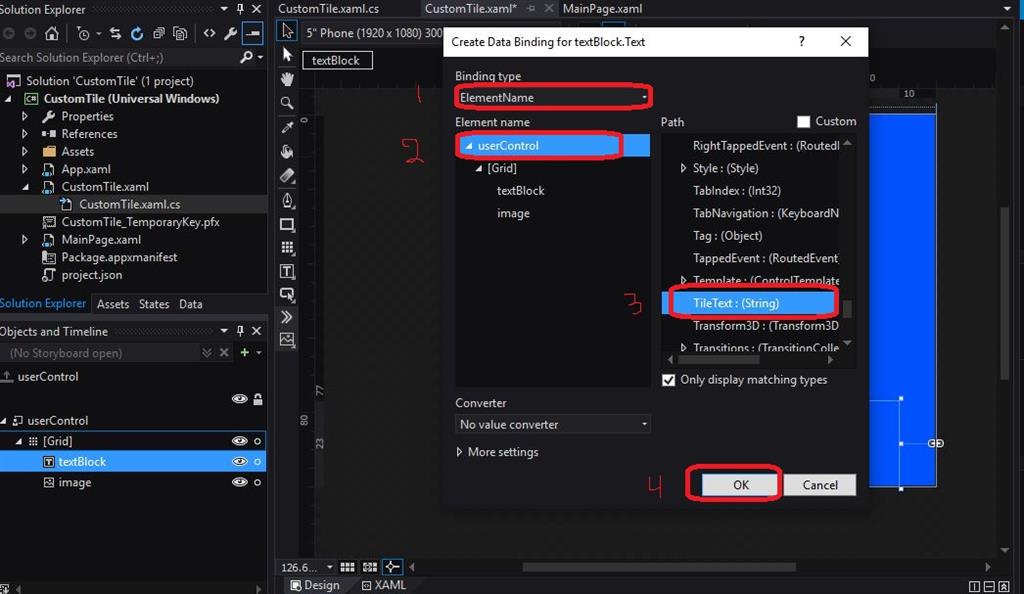
Task: Switch to CustomTile.xaml.cs document tab
Action: [x=328, y=8]
